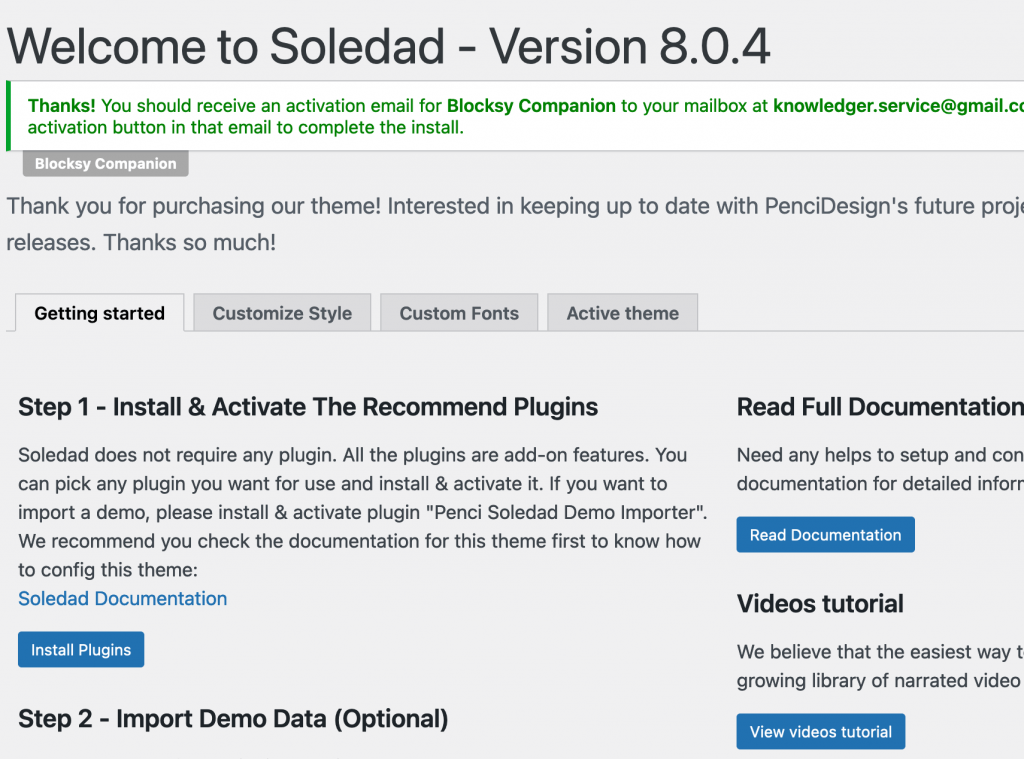The image size is (1024, 759).
Task: Click the bold Thanks! notice text
Action: click(61, 106)
